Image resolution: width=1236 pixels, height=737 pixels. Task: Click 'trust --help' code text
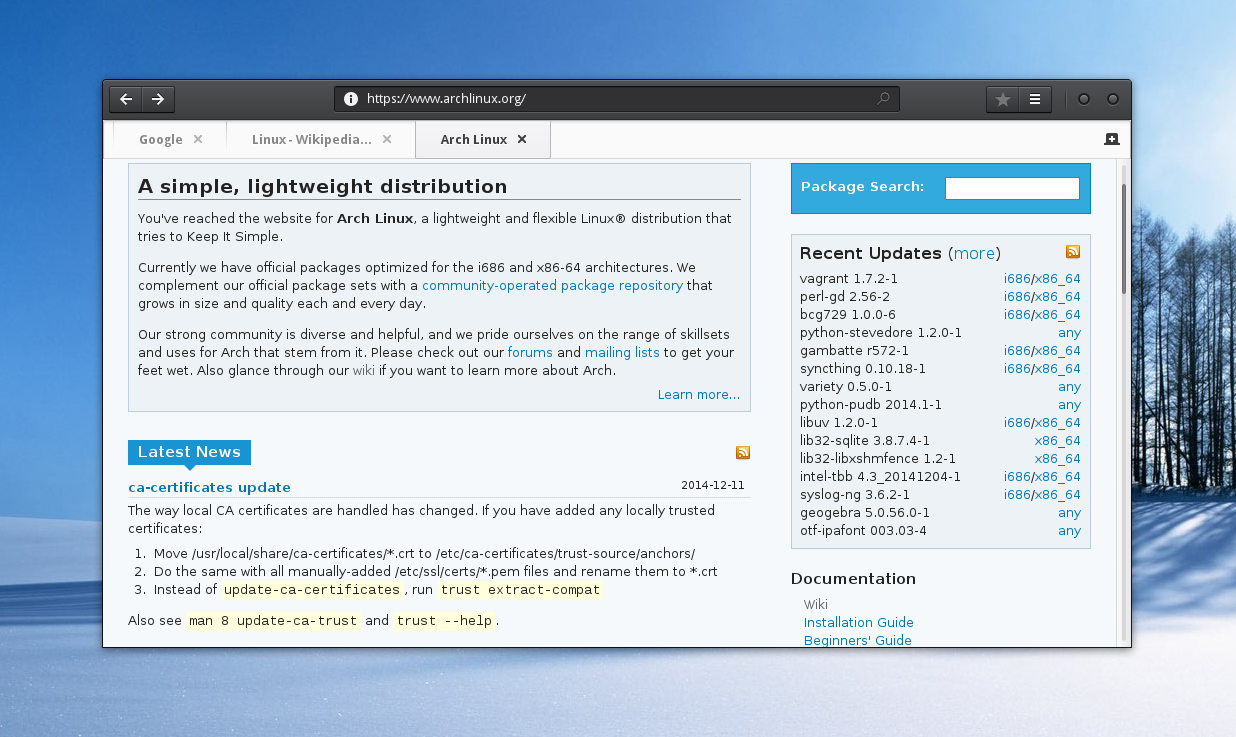coord(444,621)
